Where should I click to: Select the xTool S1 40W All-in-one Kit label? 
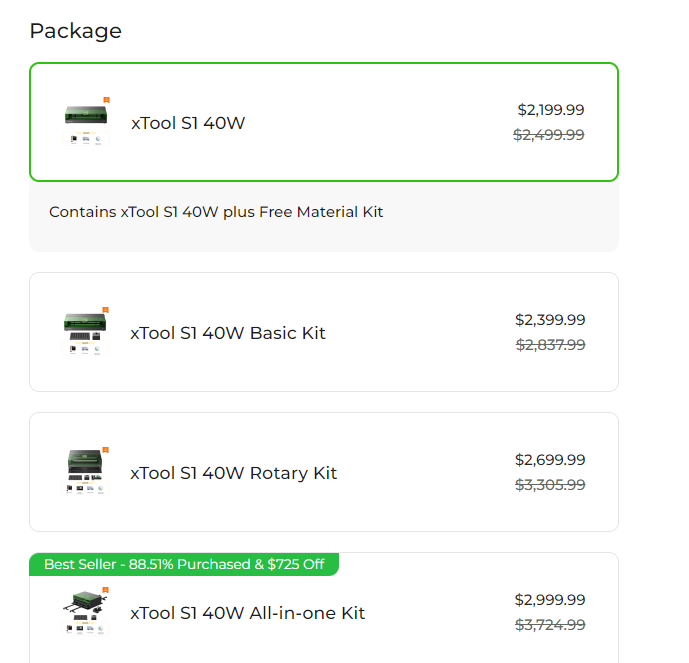tap(248, 613)
